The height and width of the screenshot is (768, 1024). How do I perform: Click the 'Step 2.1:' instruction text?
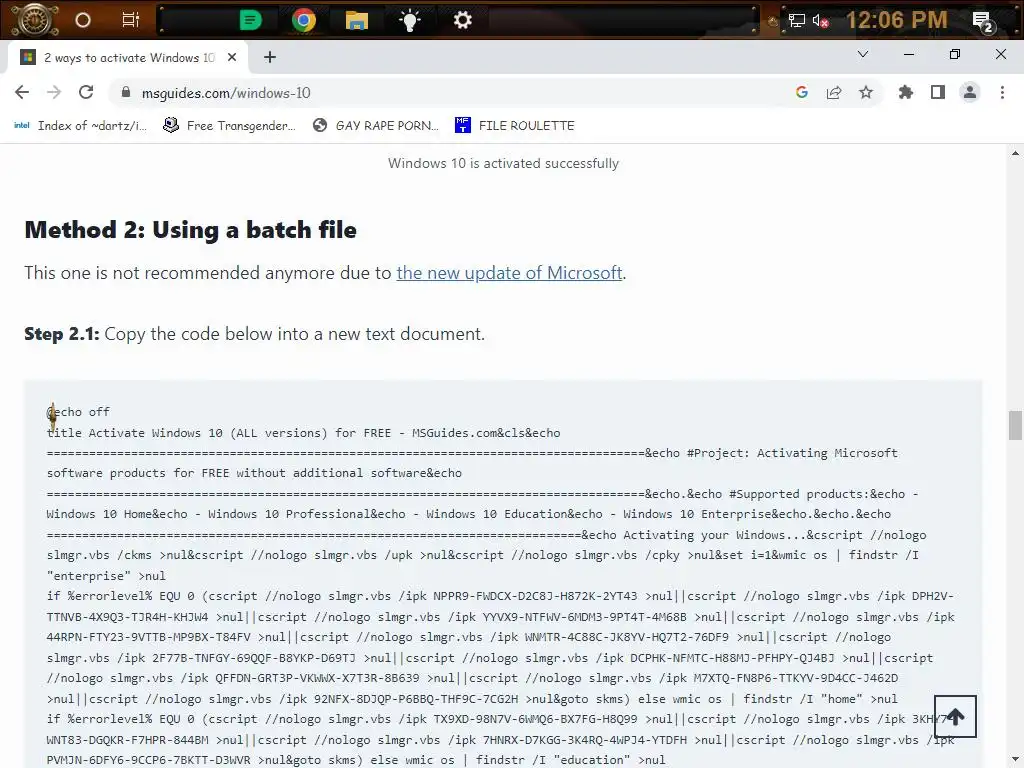255,334
